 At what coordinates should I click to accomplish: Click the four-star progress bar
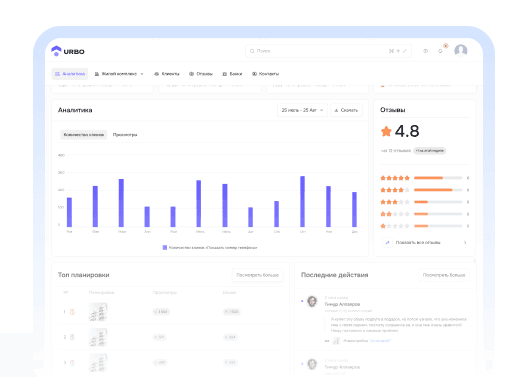[438, 190]
